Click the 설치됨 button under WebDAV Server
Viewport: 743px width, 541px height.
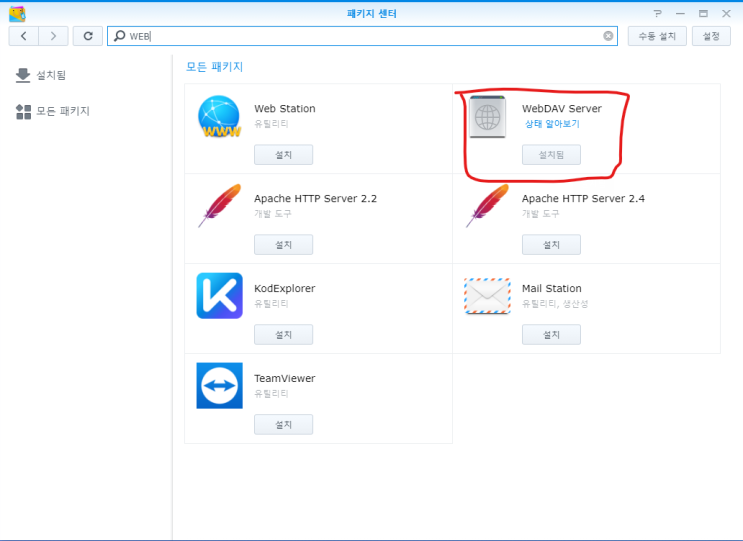(x=551, y=154)
